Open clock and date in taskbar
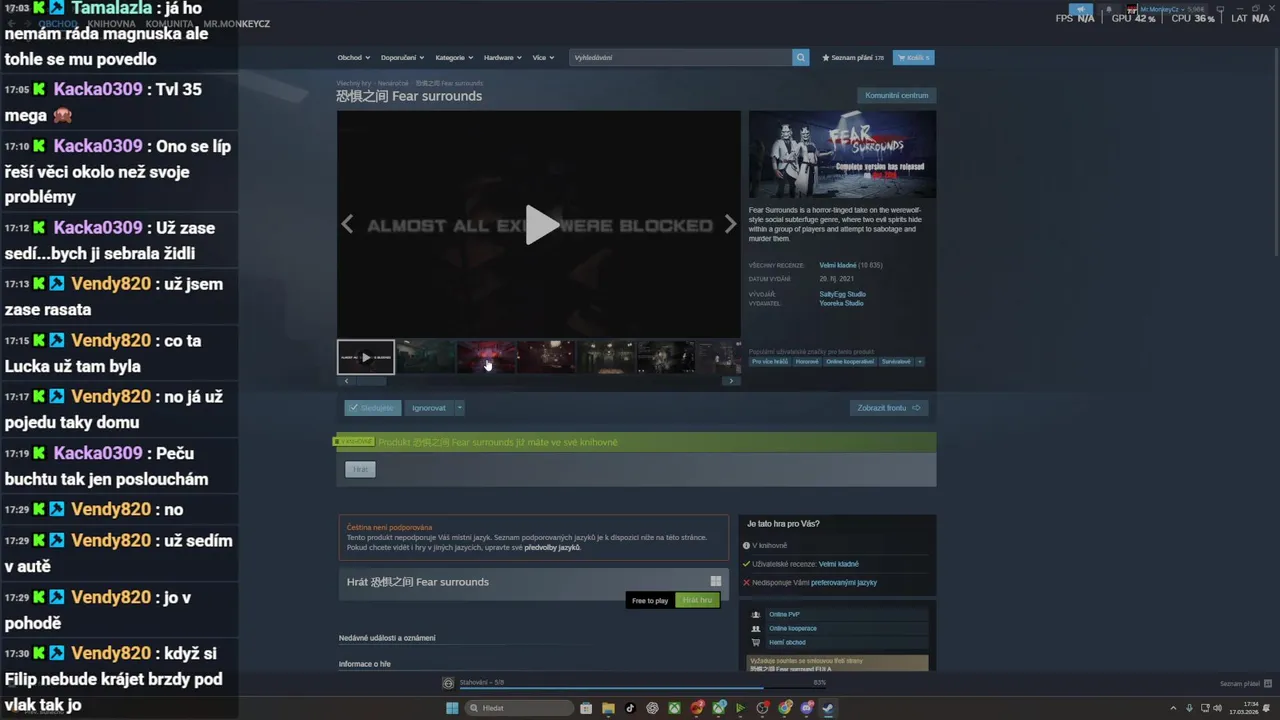This screenshot has height=720, width=1280. click(1244, 708)
